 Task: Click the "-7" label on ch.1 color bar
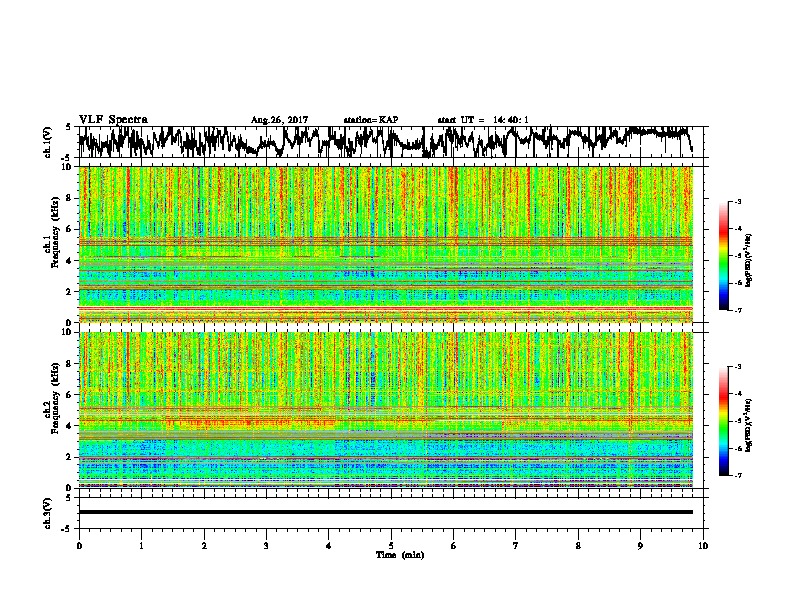point(737,310)
